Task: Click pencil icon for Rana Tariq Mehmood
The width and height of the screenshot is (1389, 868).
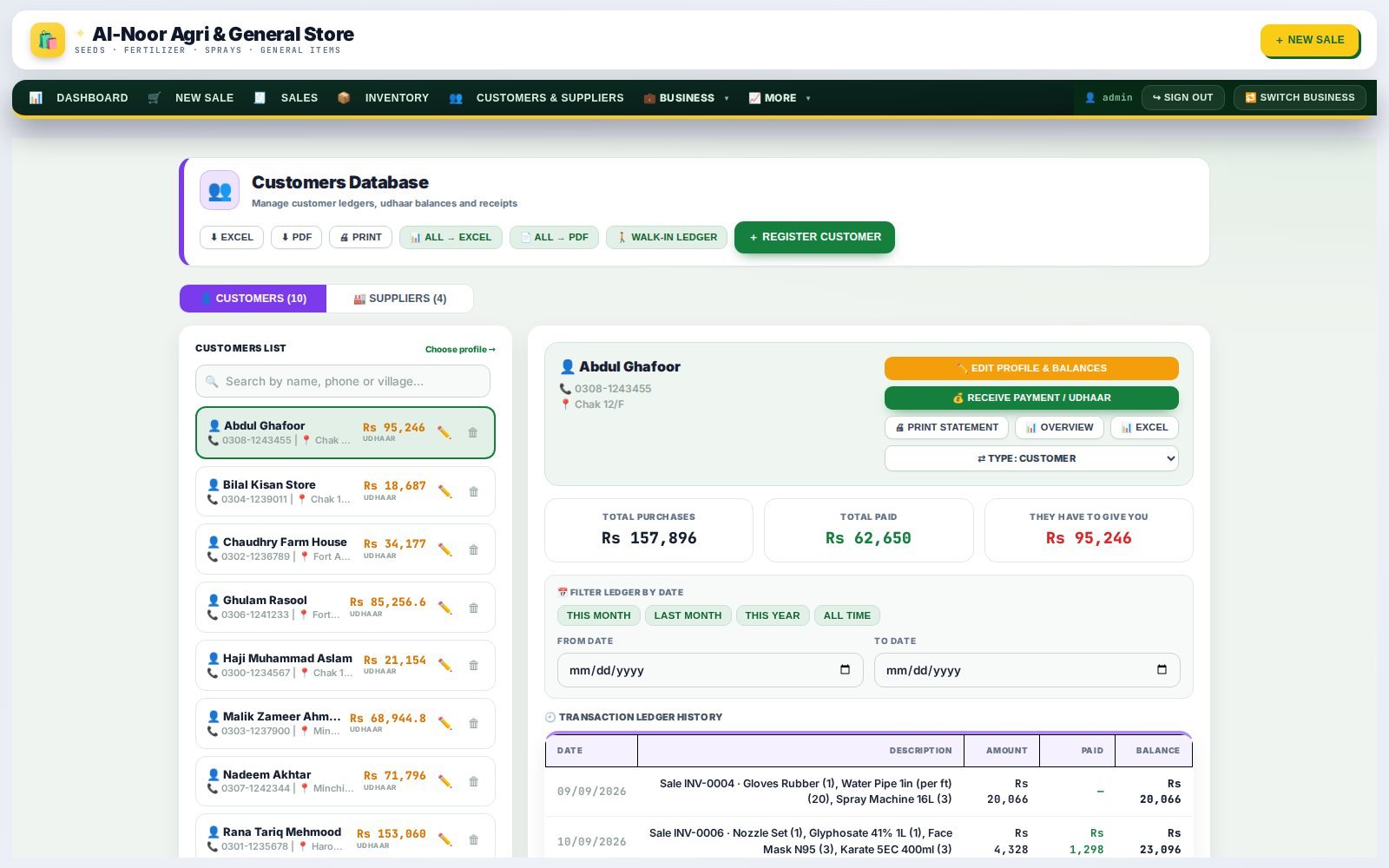Action: coord(444,839)
